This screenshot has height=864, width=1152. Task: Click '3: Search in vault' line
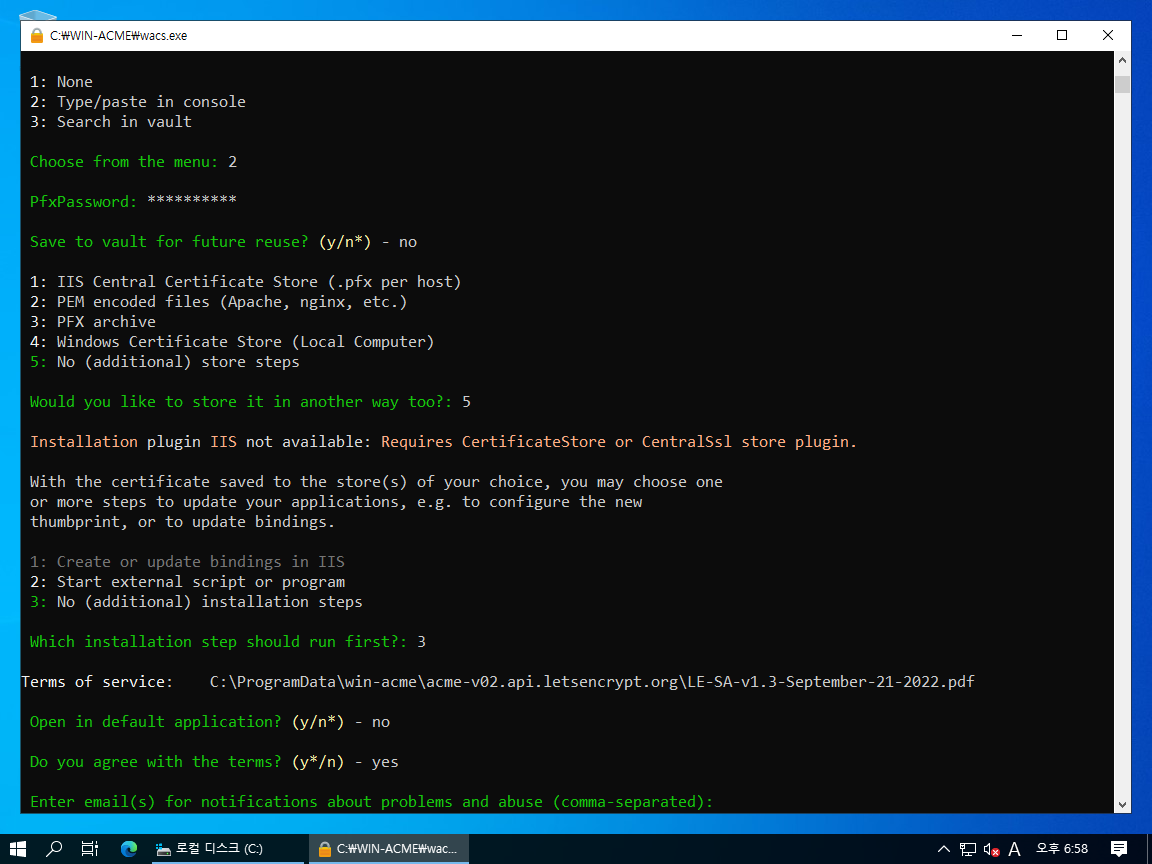click(110, 122)
